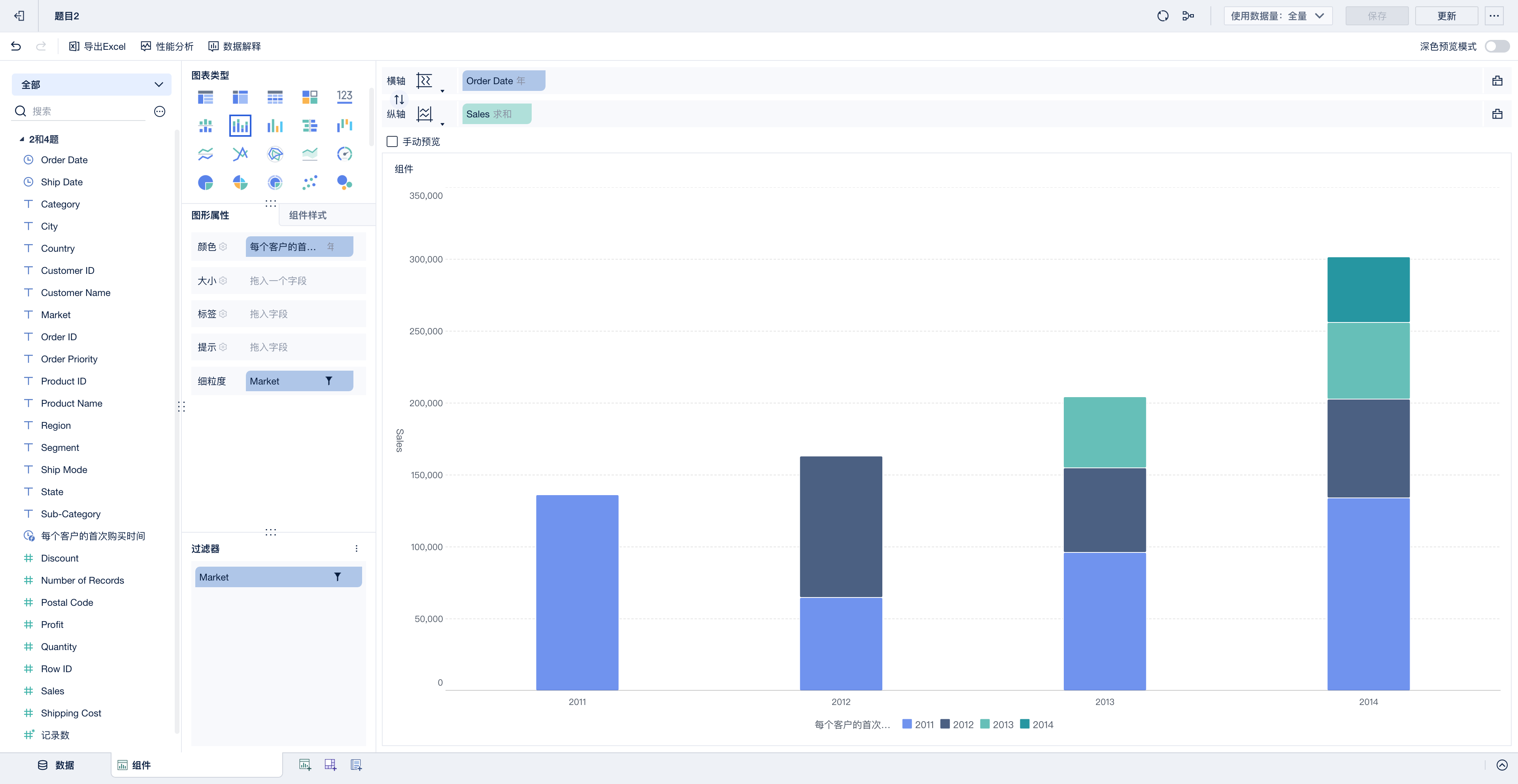
Task: Collapse the 2和4题 tree node
Action: [22, 139]
